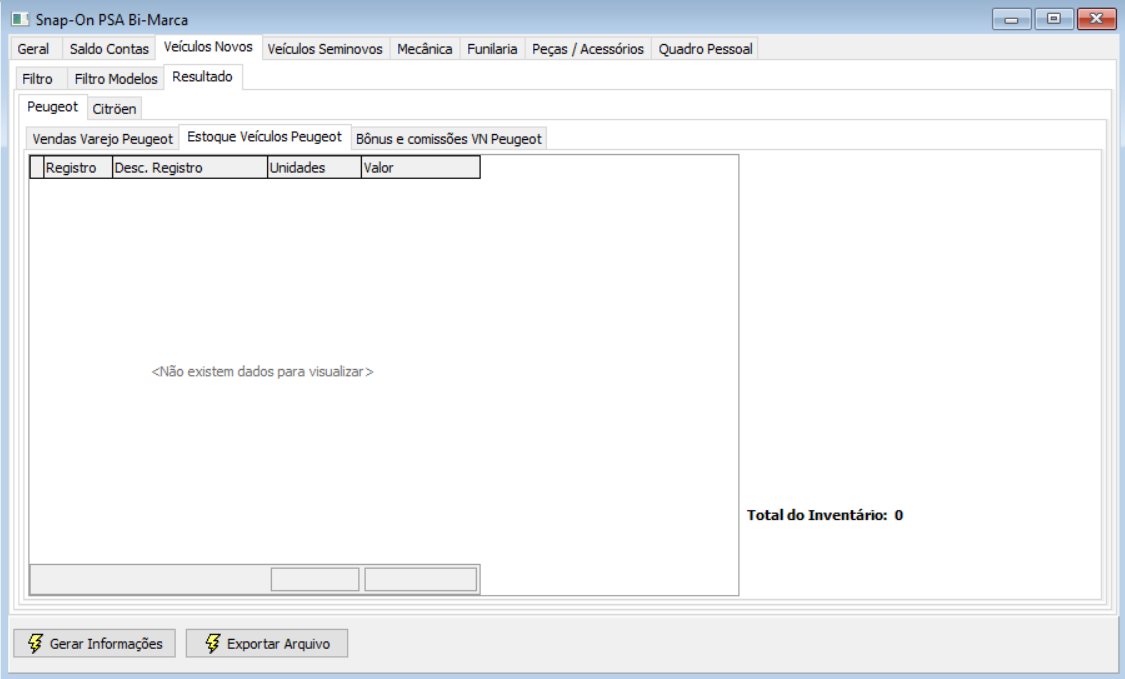Sort by Registro column header

coord(78,167)
